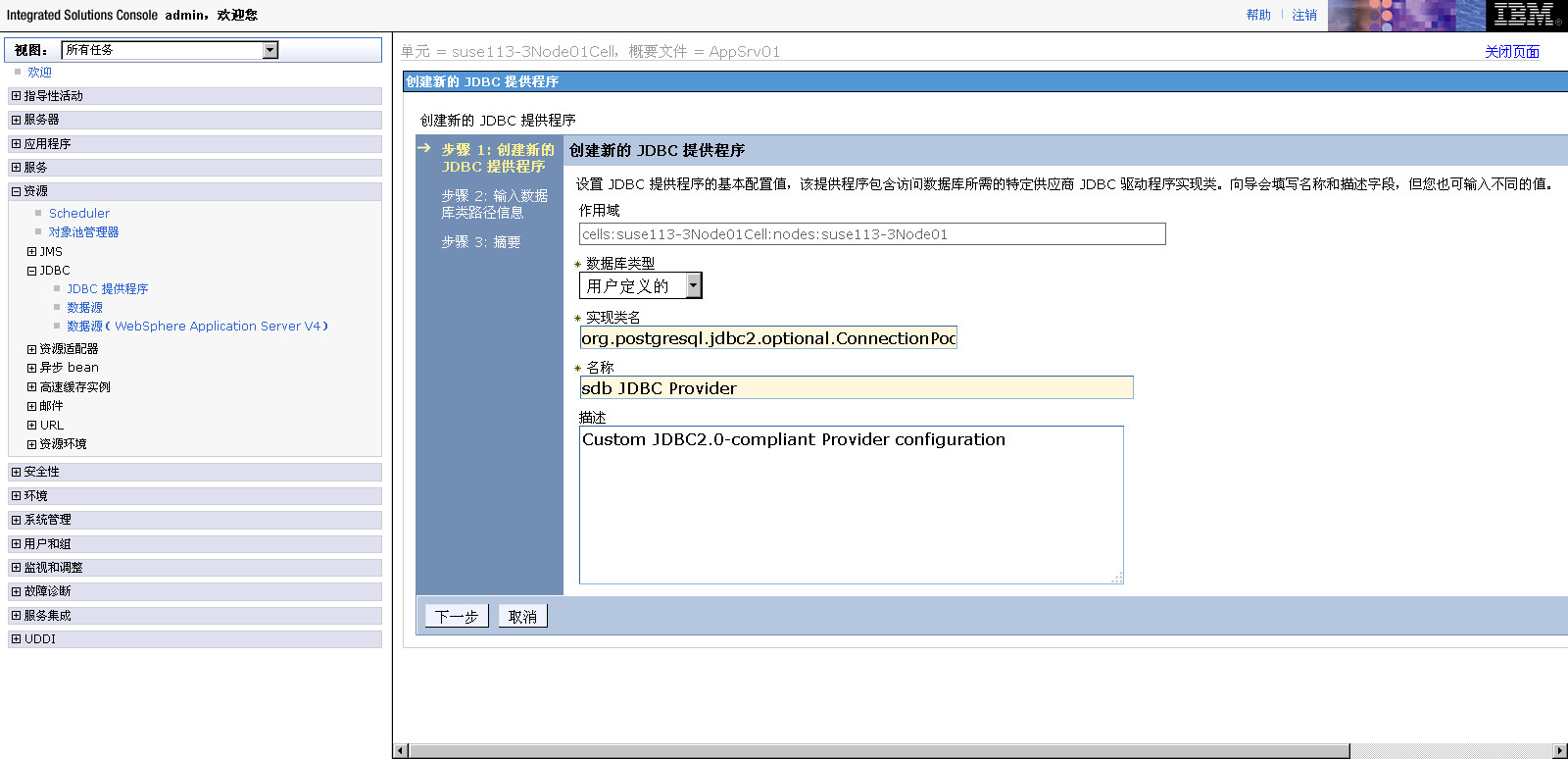The image size is (1568, 759).
Task: Expand the 服务 section
Action: point(16,168)
